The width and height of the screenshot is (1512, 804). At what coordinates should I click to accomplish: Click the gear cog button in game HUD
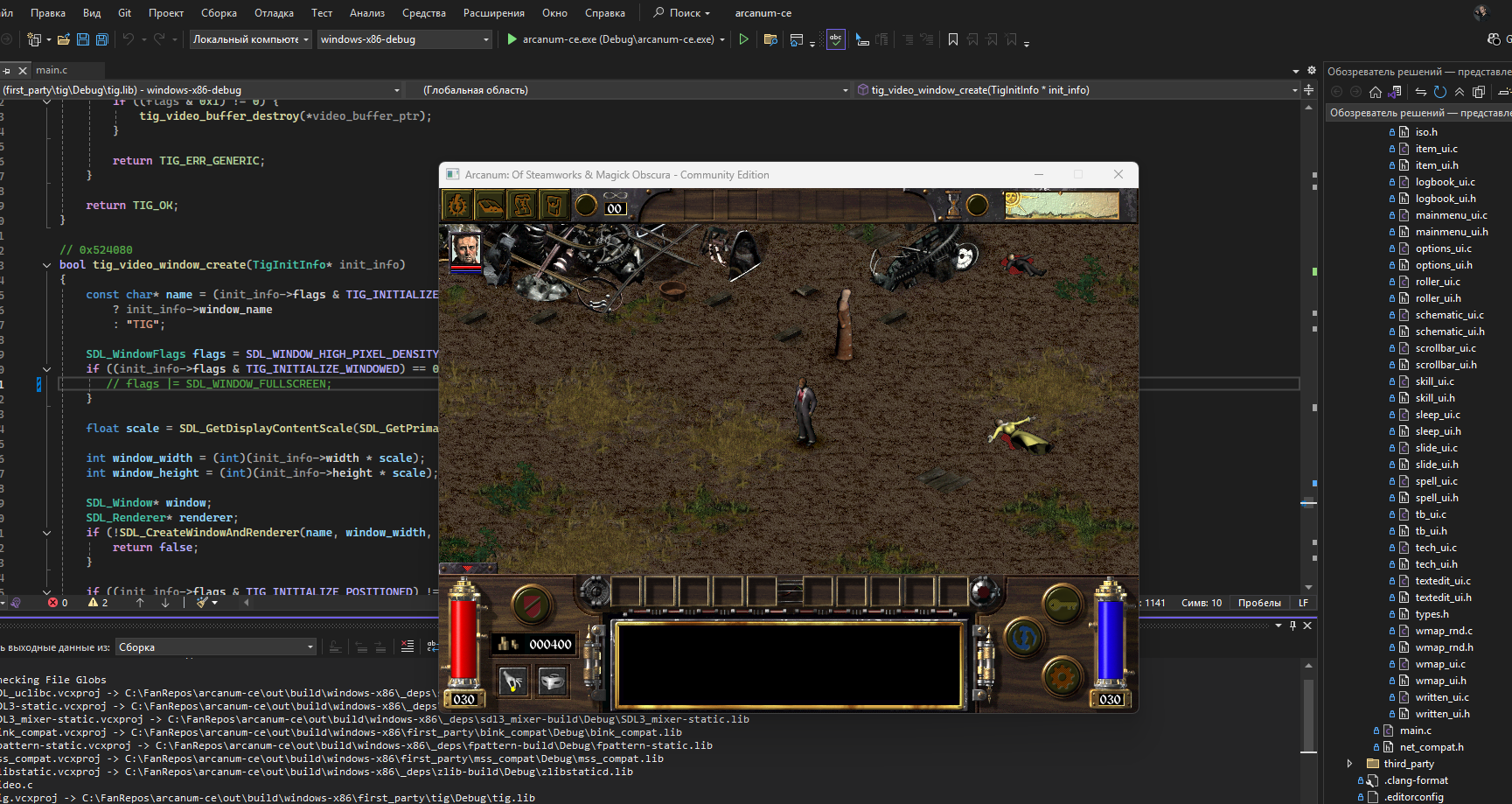click(x=1063, y=676)
